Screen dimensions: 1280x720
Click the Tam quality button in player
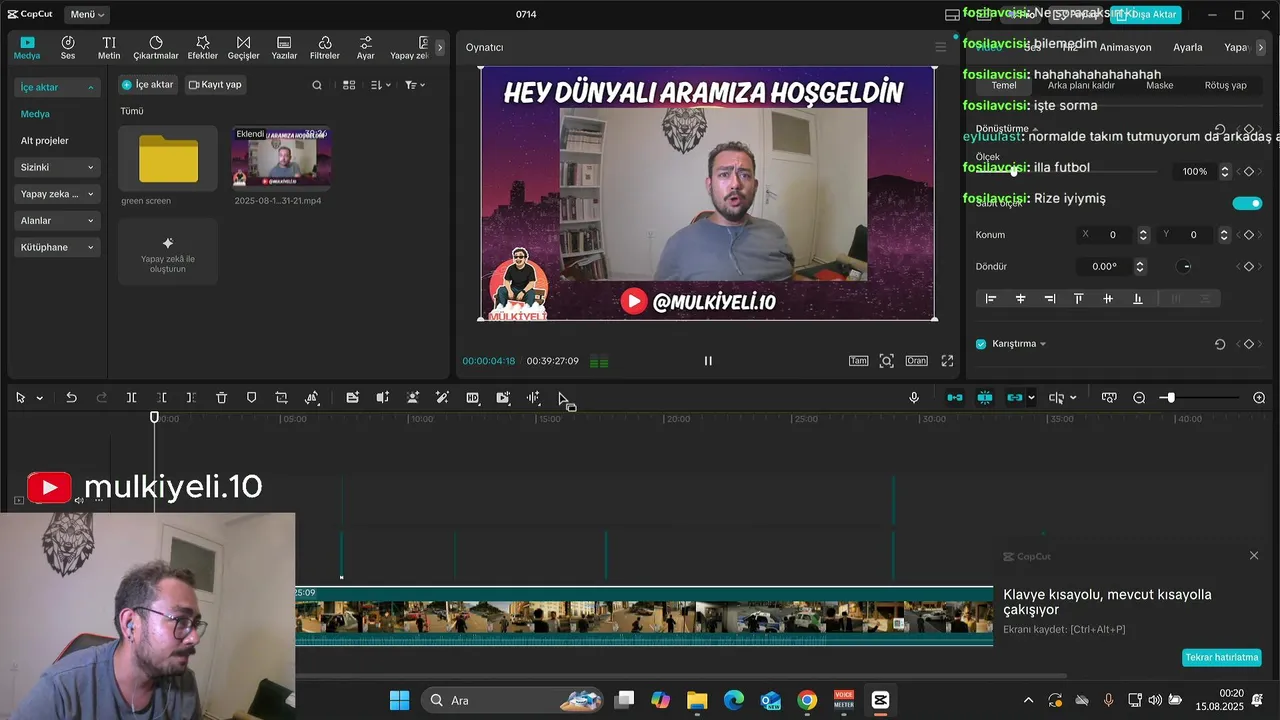tap(858, 361)
